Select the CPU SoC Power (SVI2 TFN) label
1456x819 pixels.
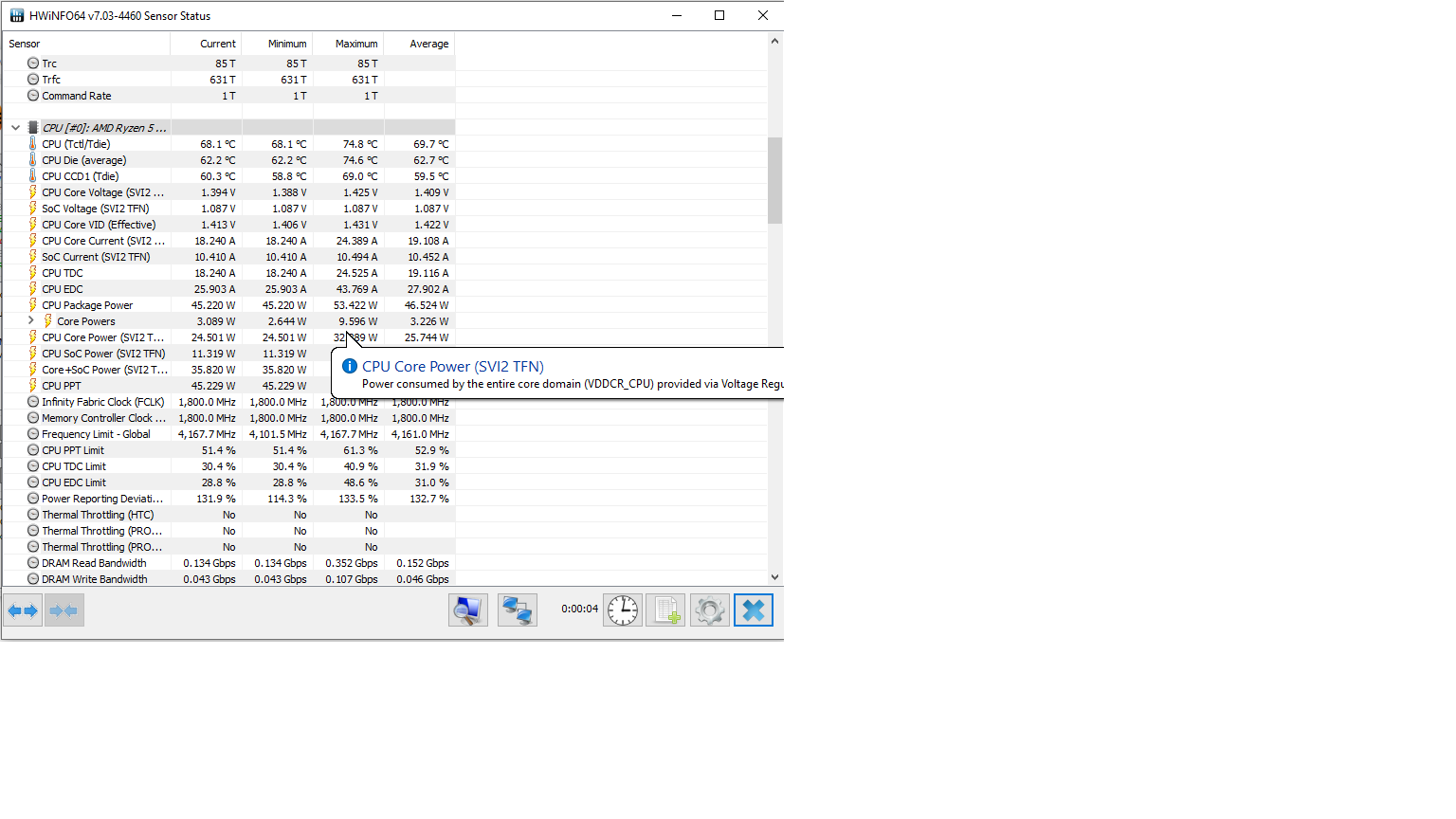click(103, 354)
